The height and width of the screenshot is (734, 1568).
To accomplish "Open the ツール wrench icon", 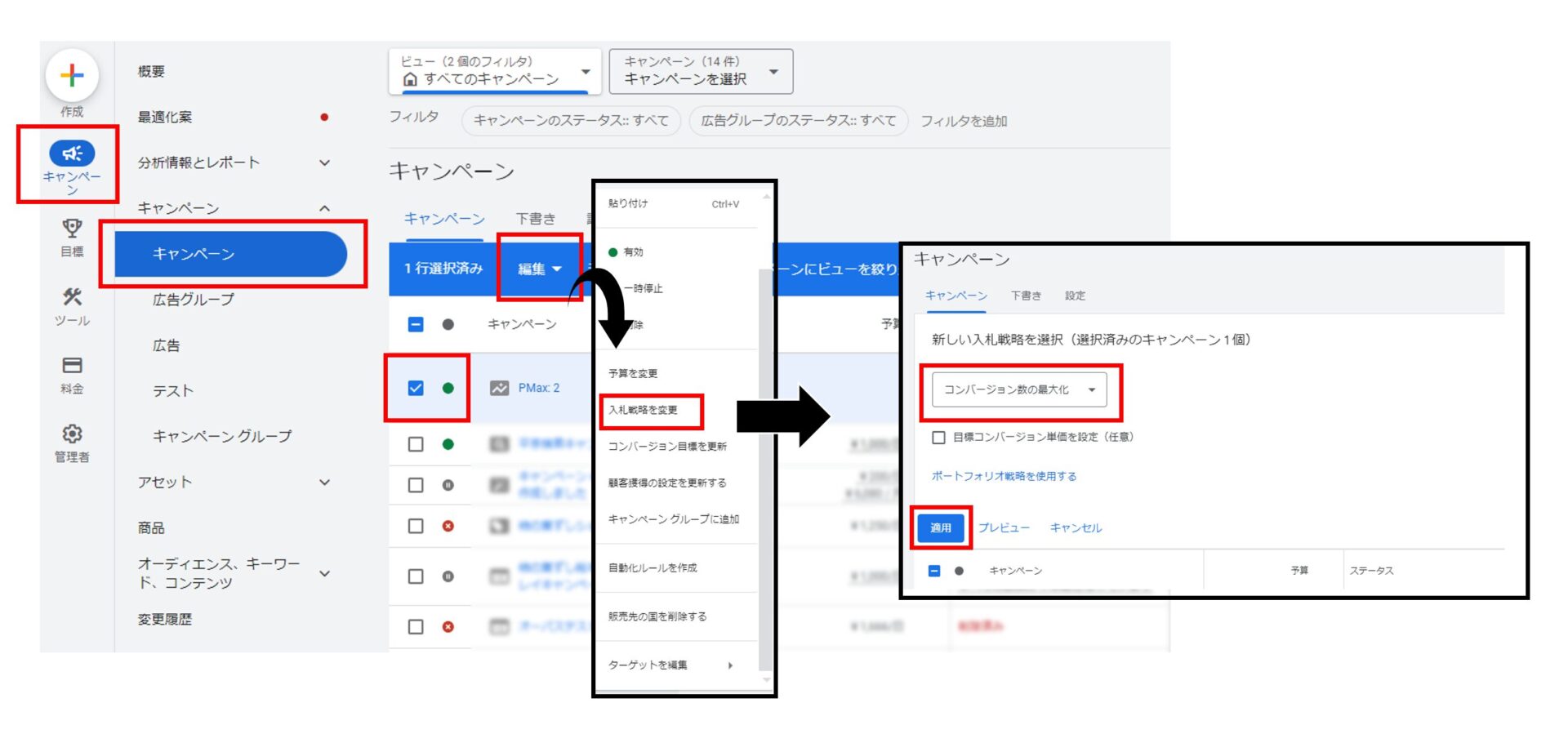I will (72, 297).
